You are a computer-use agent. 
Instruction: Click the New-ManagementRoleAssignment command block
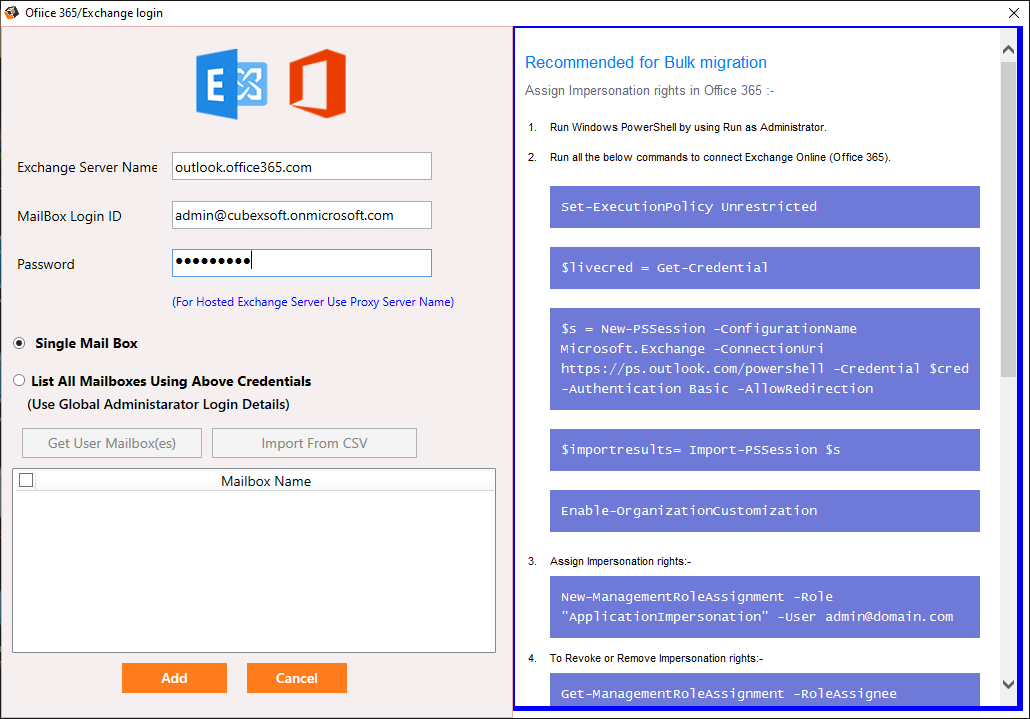(765, 607)
